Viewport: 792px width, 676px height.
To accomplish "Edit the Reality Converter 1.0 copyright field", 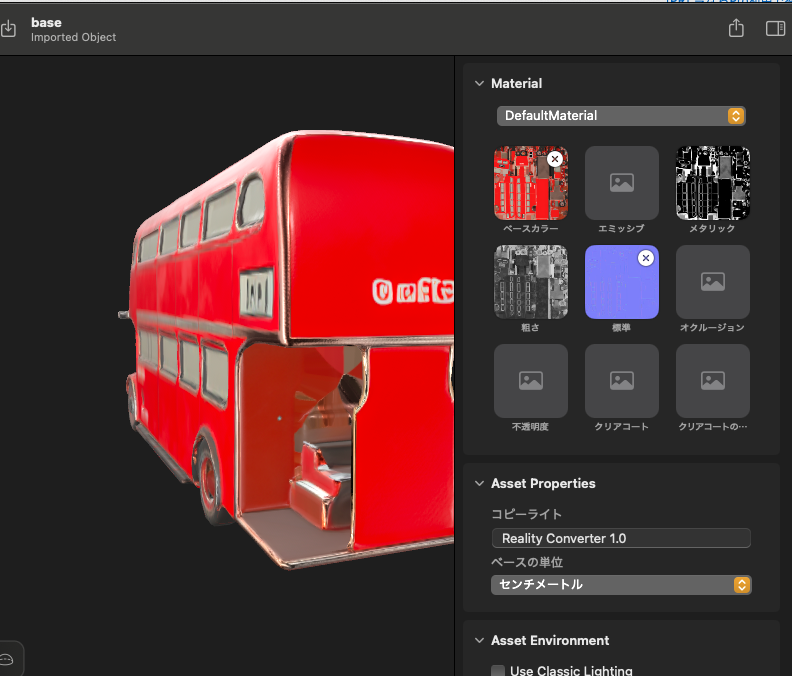I will click(x=621, y=538).
